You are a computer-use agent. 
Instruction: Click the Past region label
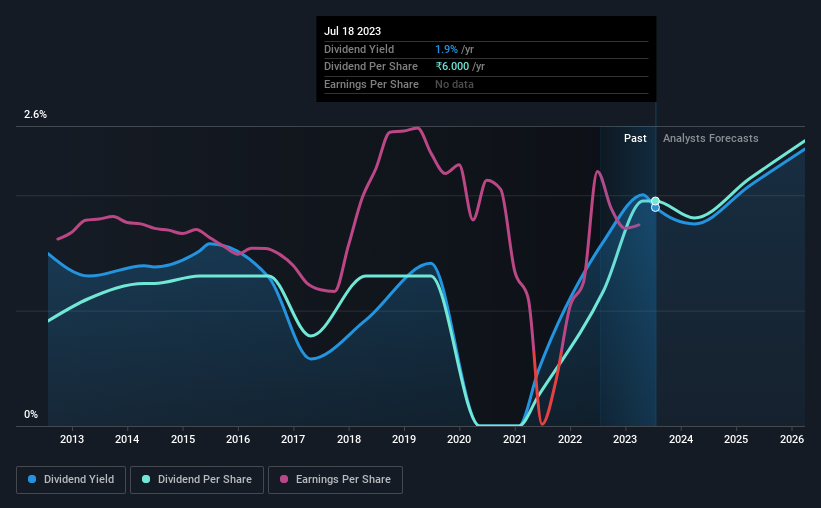pos(635,138)
